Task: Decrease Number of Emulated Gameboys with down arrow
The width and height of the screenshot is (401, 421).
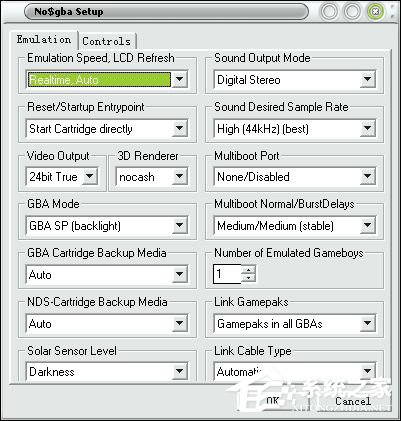Action: click(248, 278)
